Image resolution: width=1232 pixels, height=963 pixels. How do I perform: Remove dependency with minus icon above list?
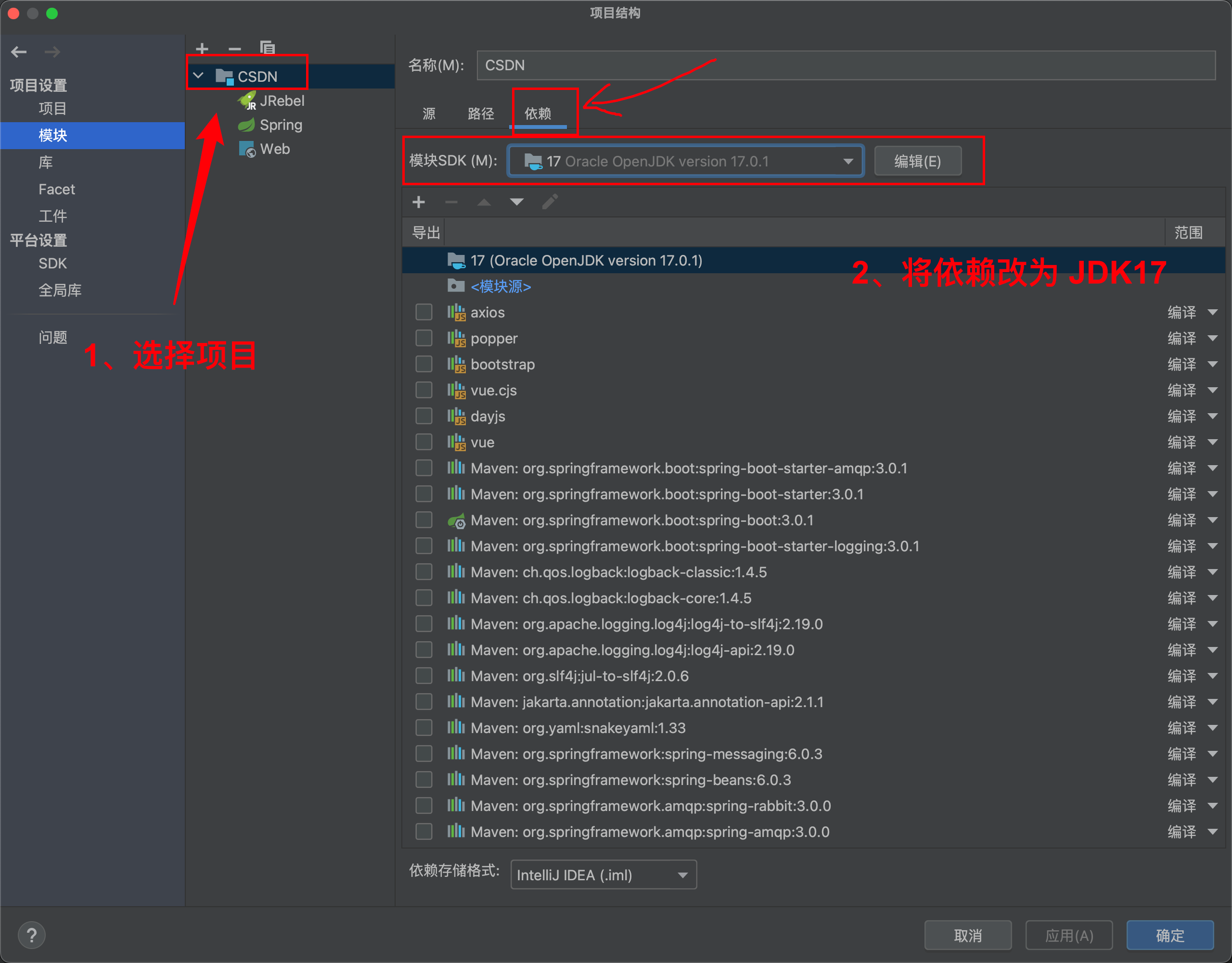pyautogui.click(x=451, y=202)
